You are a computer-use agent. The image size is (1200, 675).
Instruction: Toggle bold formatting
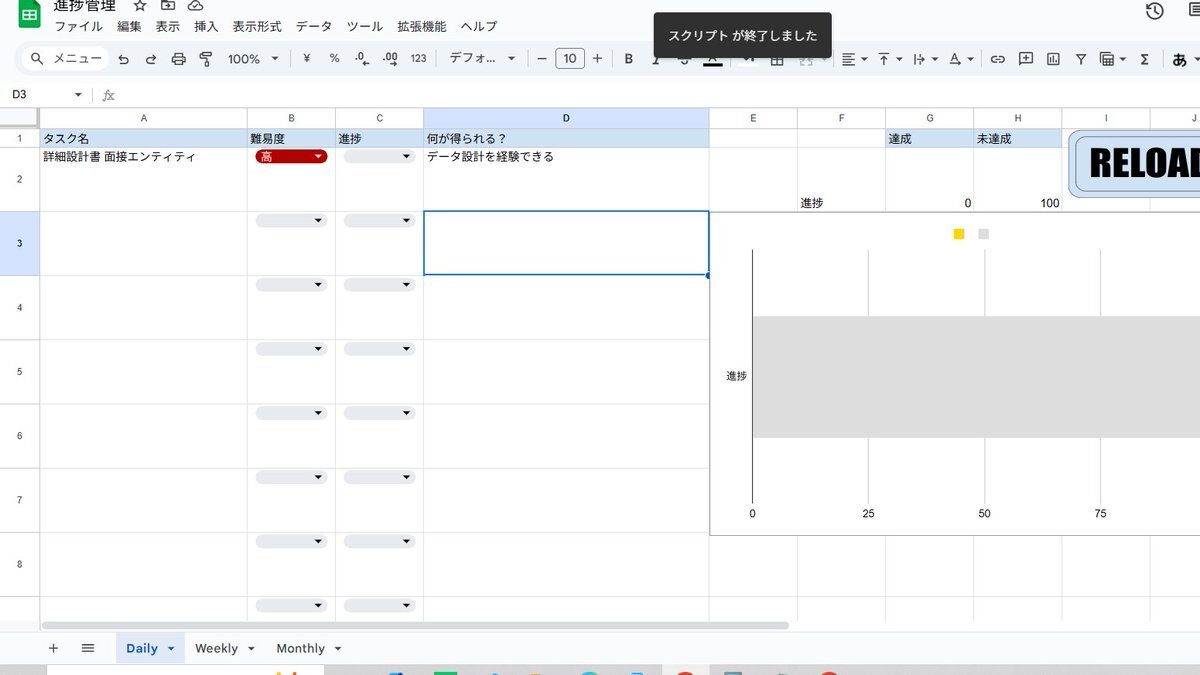pyautogui.click(x=629, y=59)
